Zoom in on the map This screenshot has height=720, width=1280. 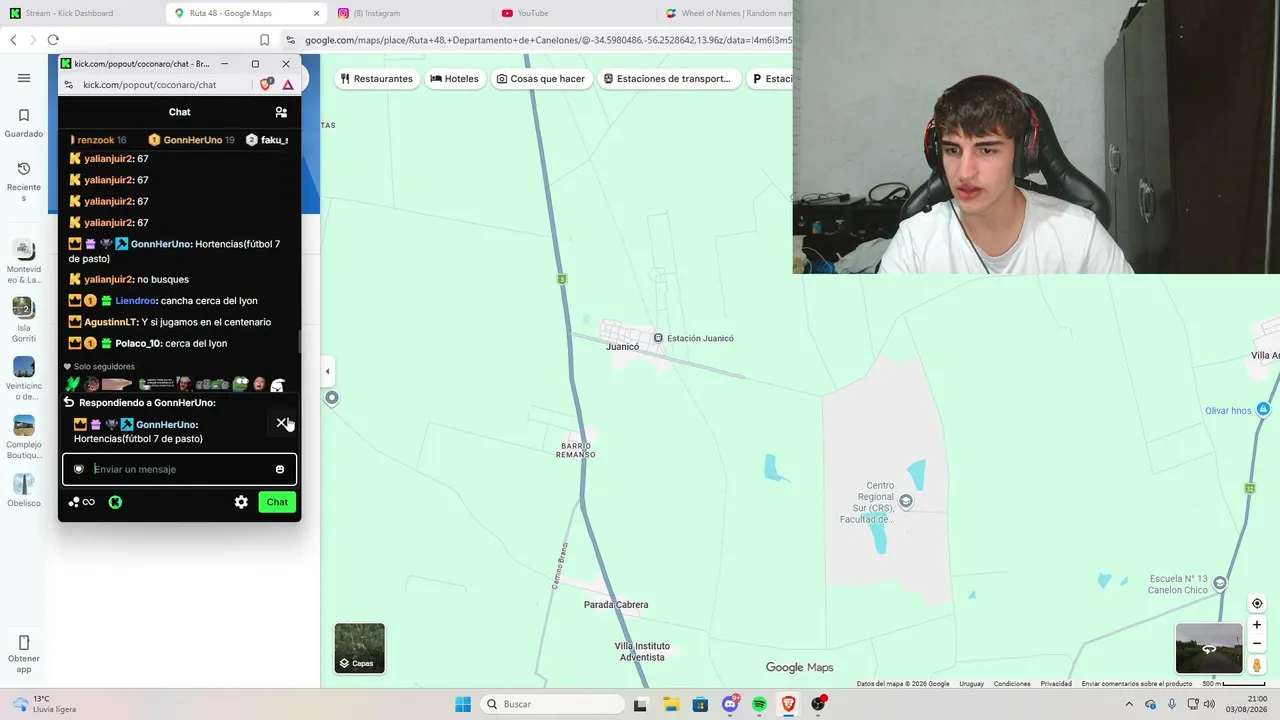1257,625
